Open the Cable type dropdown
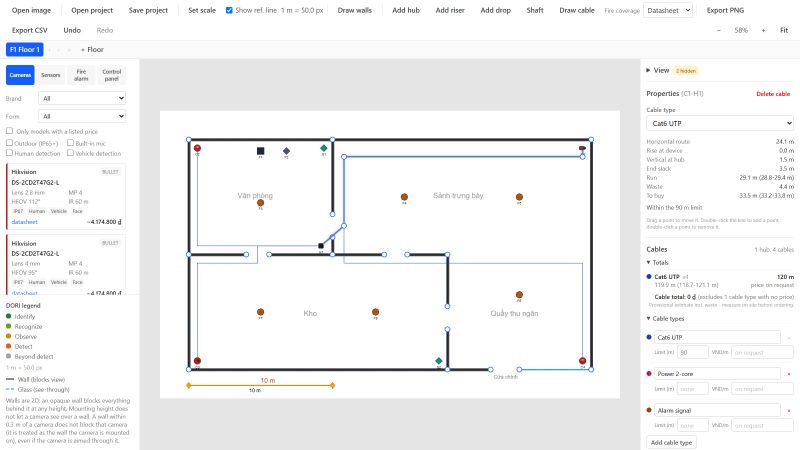Viewport: 800px width, 450px height. click(719, 123)
